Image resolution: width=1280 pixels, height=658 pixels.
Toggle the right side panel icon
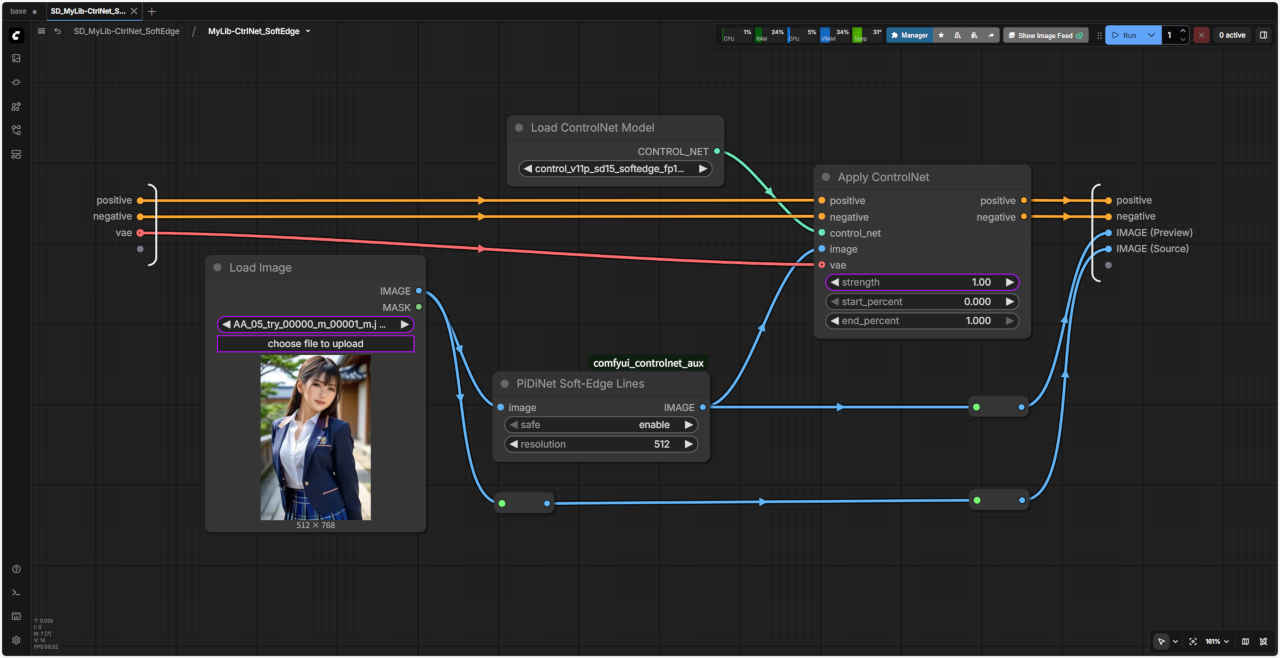click(1263, 35)
